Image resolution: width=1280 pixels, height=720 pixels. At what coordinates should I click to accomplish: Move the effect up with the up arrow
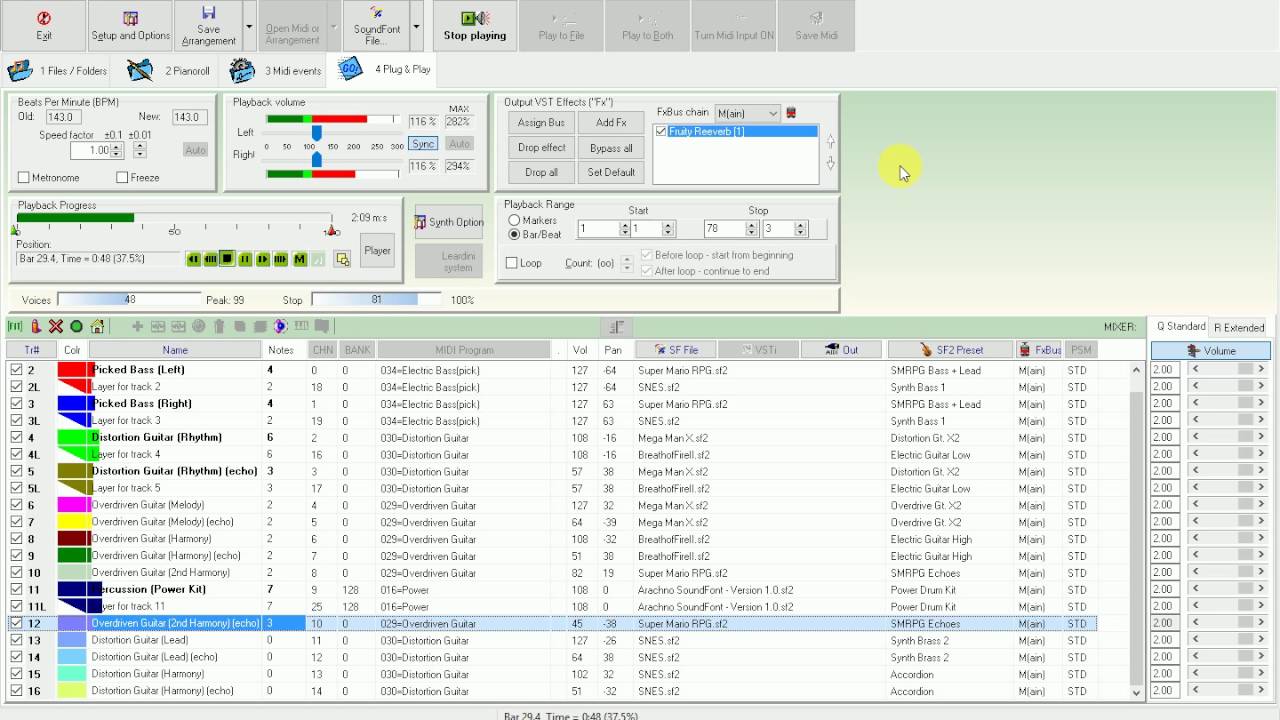830,141
